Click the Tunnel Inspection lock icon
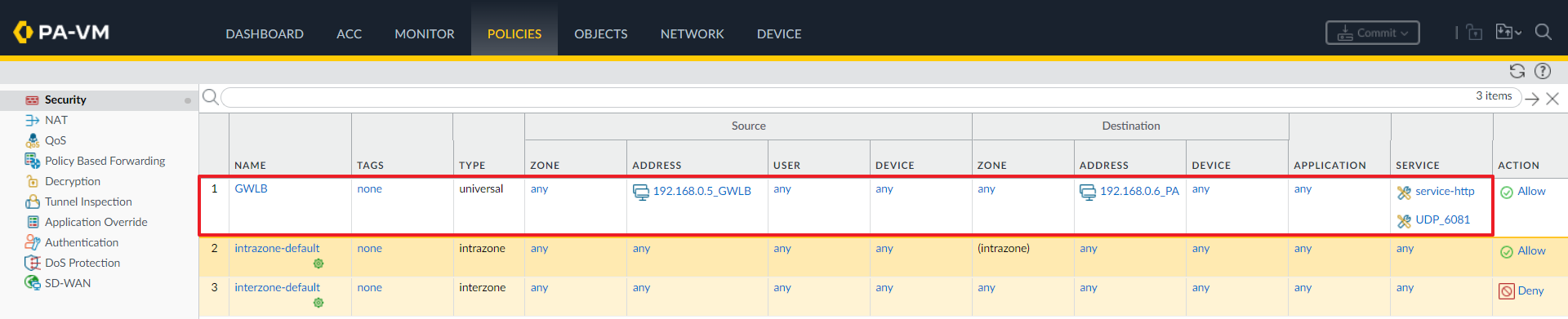Screen dimensions: 1568x319 click(x=32, y=202)
